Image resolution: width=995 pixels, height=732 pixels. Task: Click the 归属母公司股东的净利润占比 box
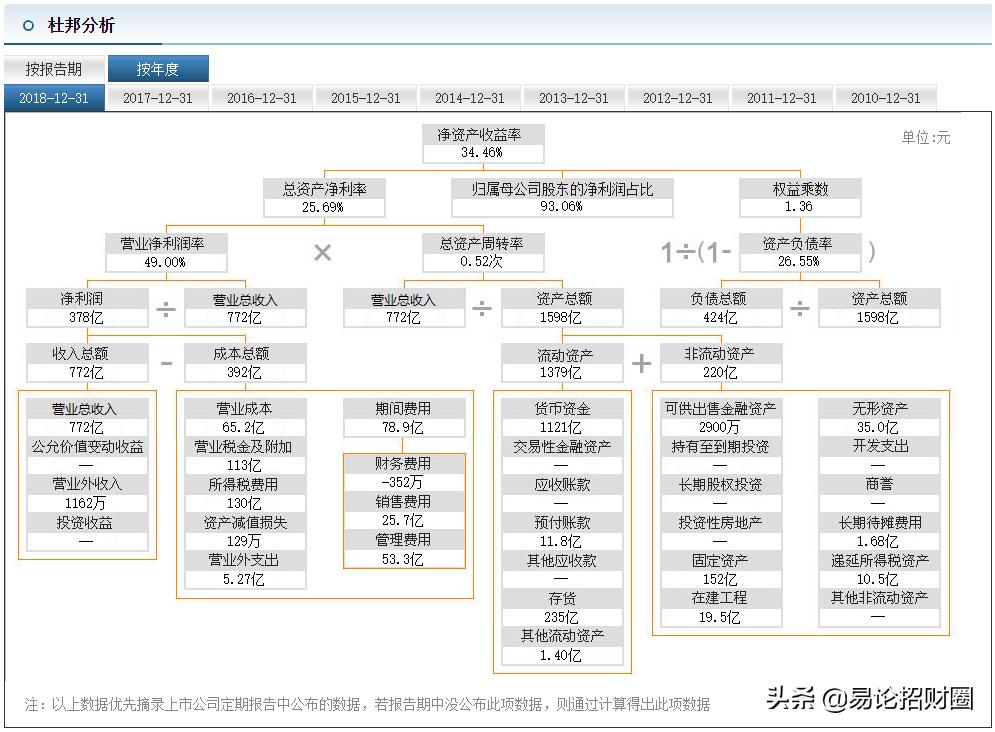562,198
